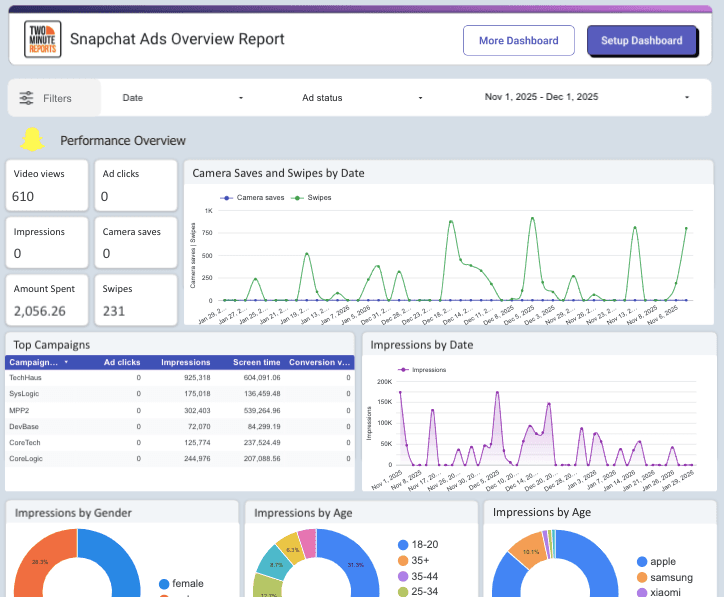724x597 pixels.
Task: Click the Conversion value column header
Action: tap(320, 362)
